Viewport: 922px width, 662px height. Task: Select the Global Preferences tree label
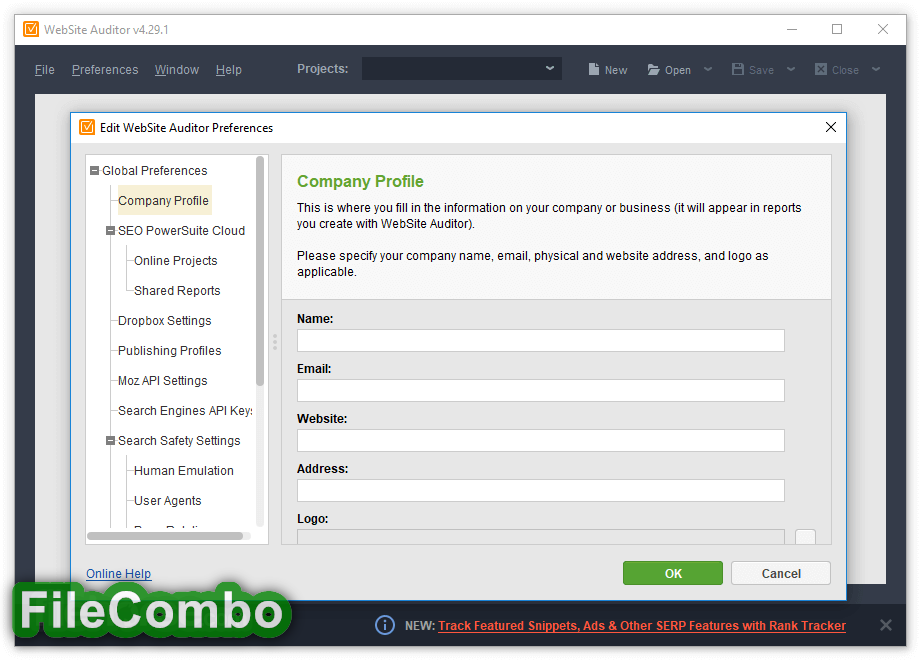(x=155, y=170)
